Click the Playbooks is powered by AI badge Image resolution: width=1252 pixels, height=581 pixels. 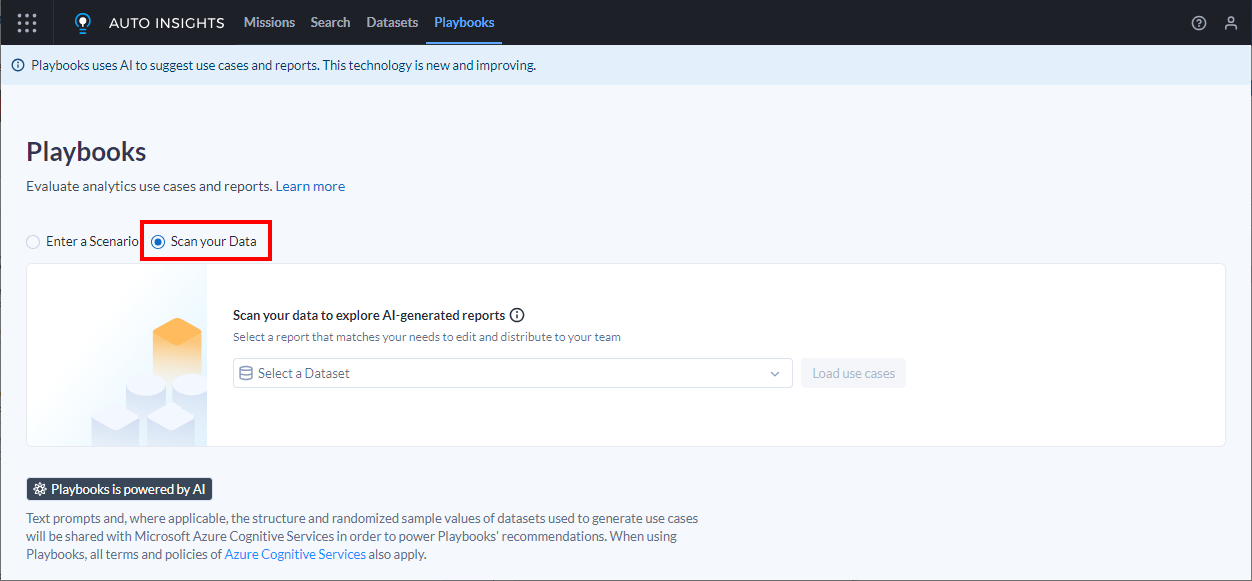click(x=119, y=490)
